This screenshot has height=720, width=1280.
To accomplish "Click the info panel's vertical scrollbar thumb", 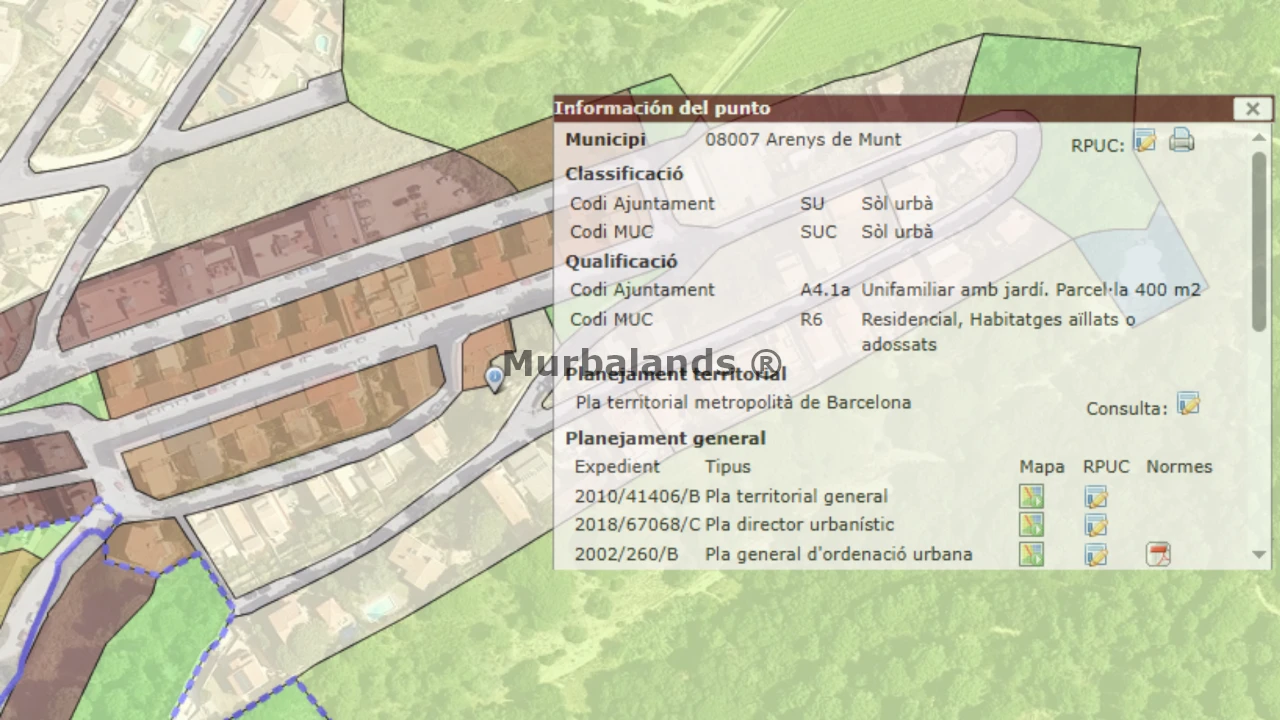I will [1259, 240].
